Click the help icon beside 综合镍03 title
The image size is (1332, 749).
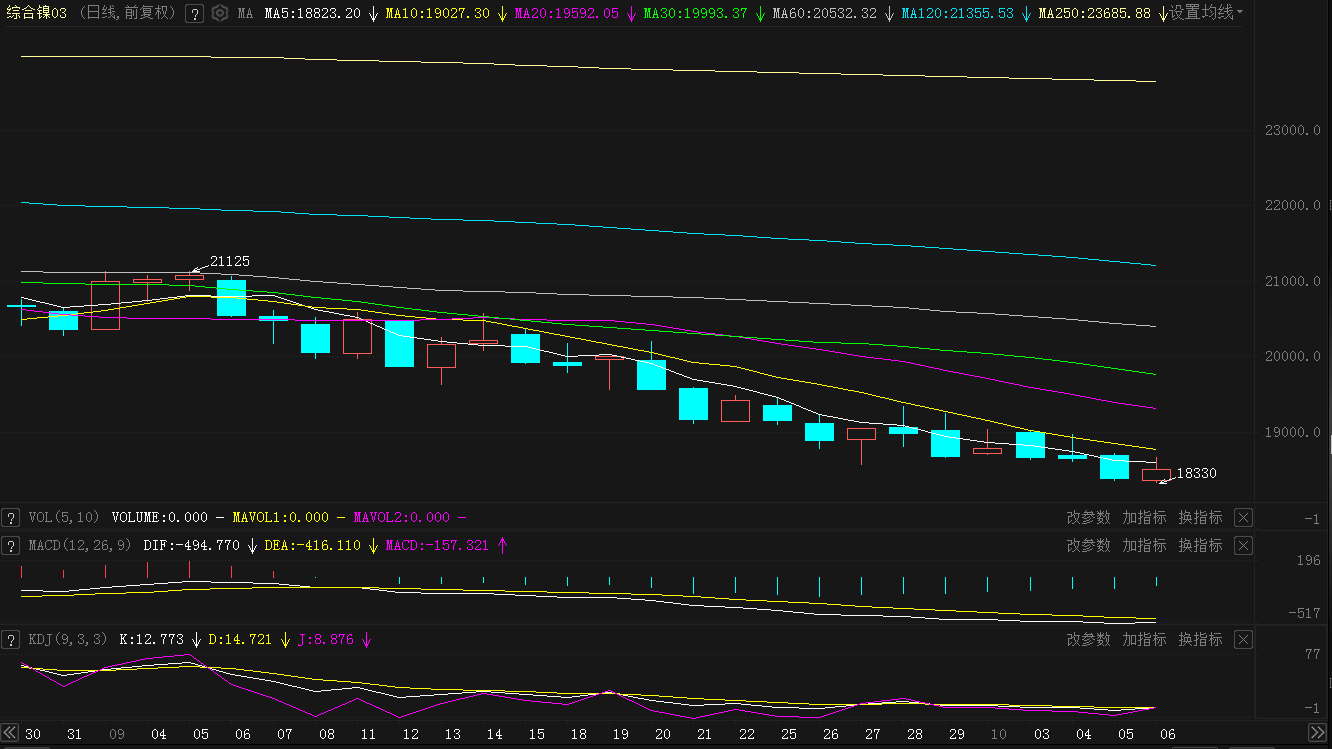tap(195, 14)
